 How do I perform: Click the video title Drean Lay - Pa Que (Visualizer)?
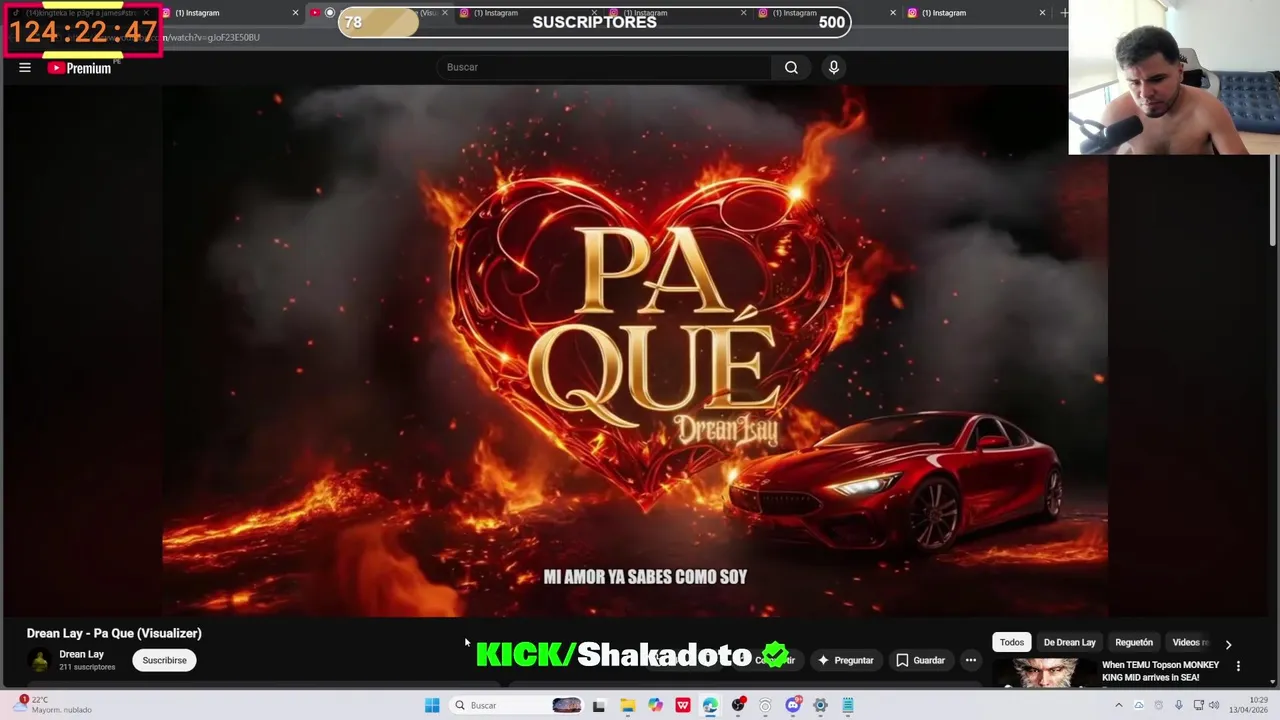[x=114, y=633]
